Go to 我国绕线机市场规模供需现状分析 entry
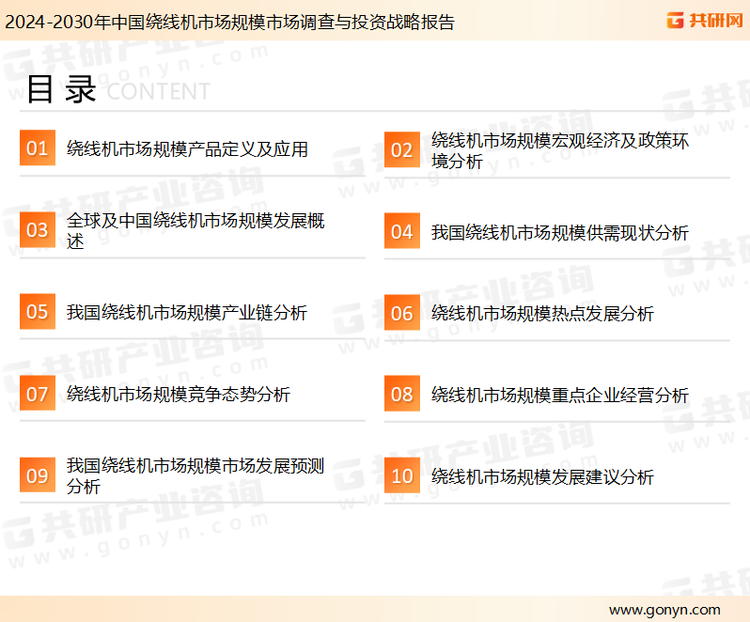Viewport: 750px width, 622px height. (559, 232)
